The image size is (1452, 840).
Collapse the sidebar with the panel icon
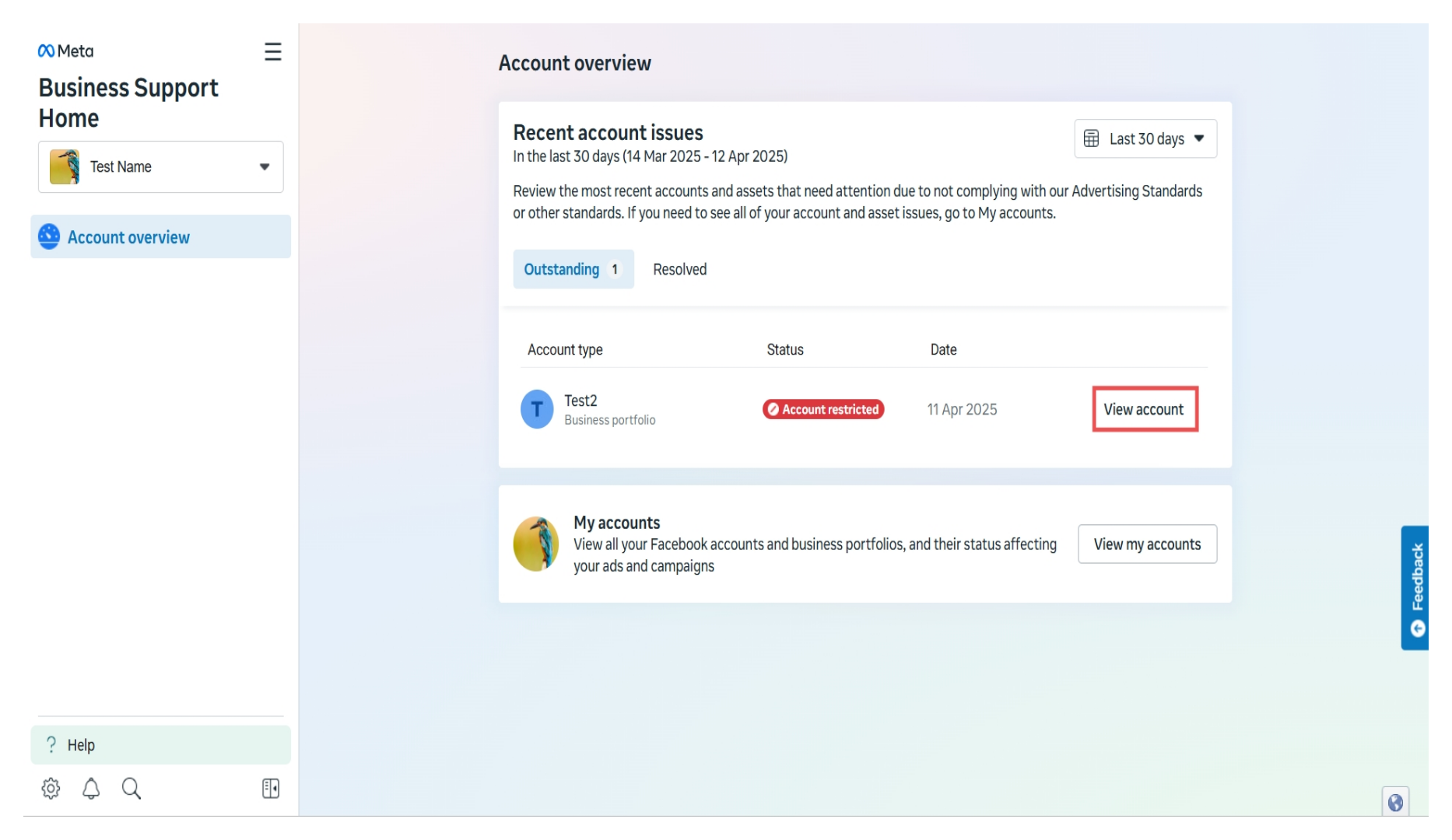coord(271,788)
